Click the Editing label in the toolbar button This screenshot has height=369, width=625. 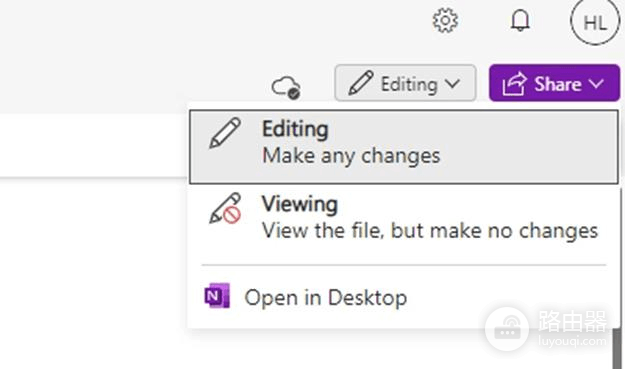pyautogui.click(x=409, y=84)
